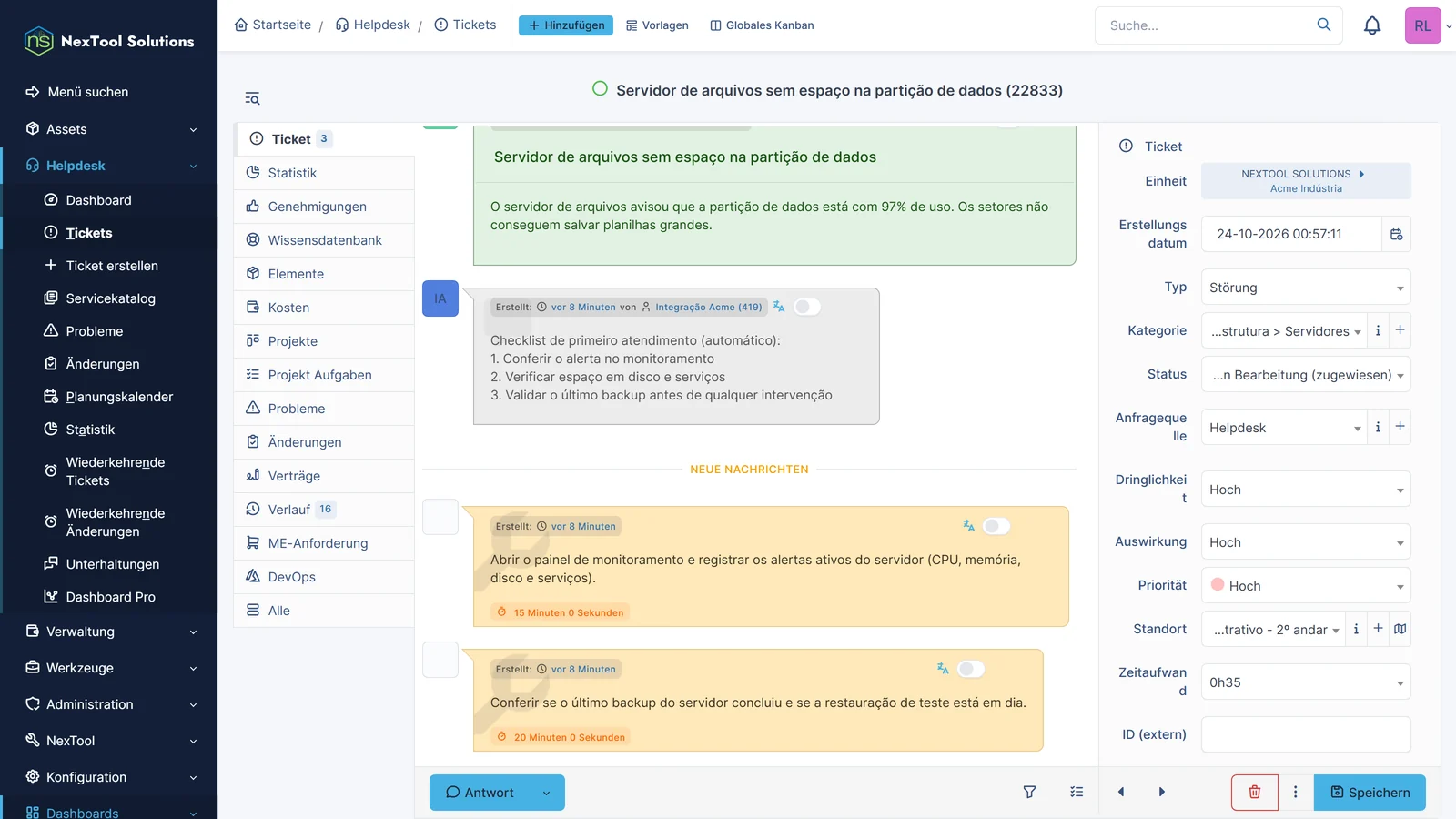This screenshot has height=819, width=1456.
Task: Open the three-dot more options menu
Action: coord(1296,792)
